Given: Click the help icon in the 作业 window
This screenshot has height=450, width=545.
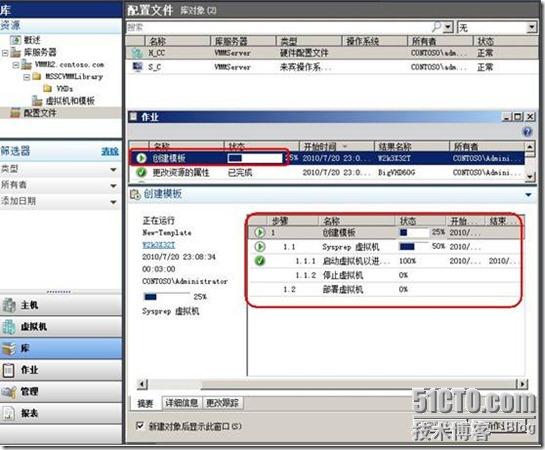Looking at the screenshot, I should point(527,132).
